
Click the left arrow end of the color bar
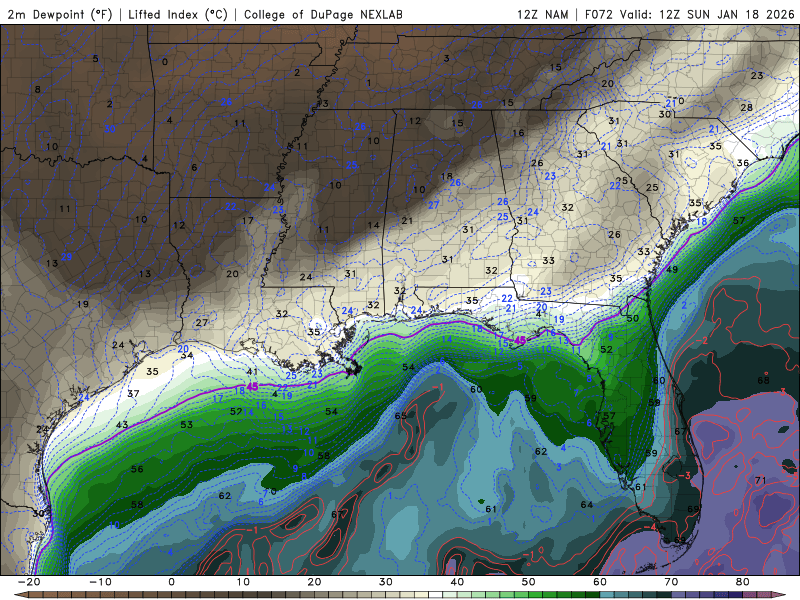(x=20, y=595)
